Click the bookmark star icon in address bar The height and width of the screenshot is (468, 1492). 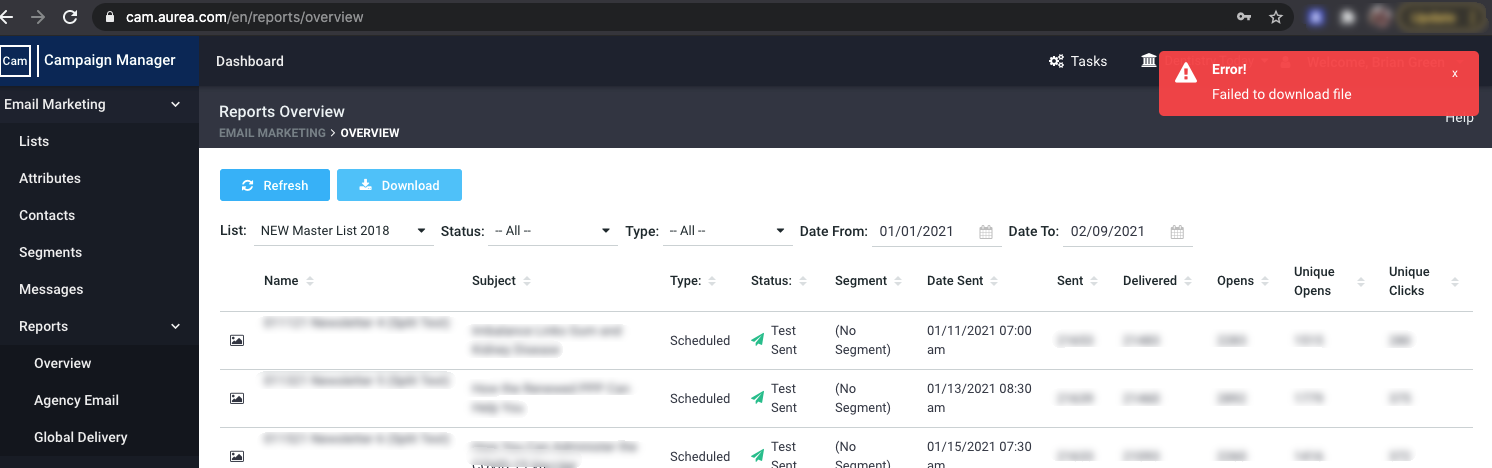[x=1275, y=17]
